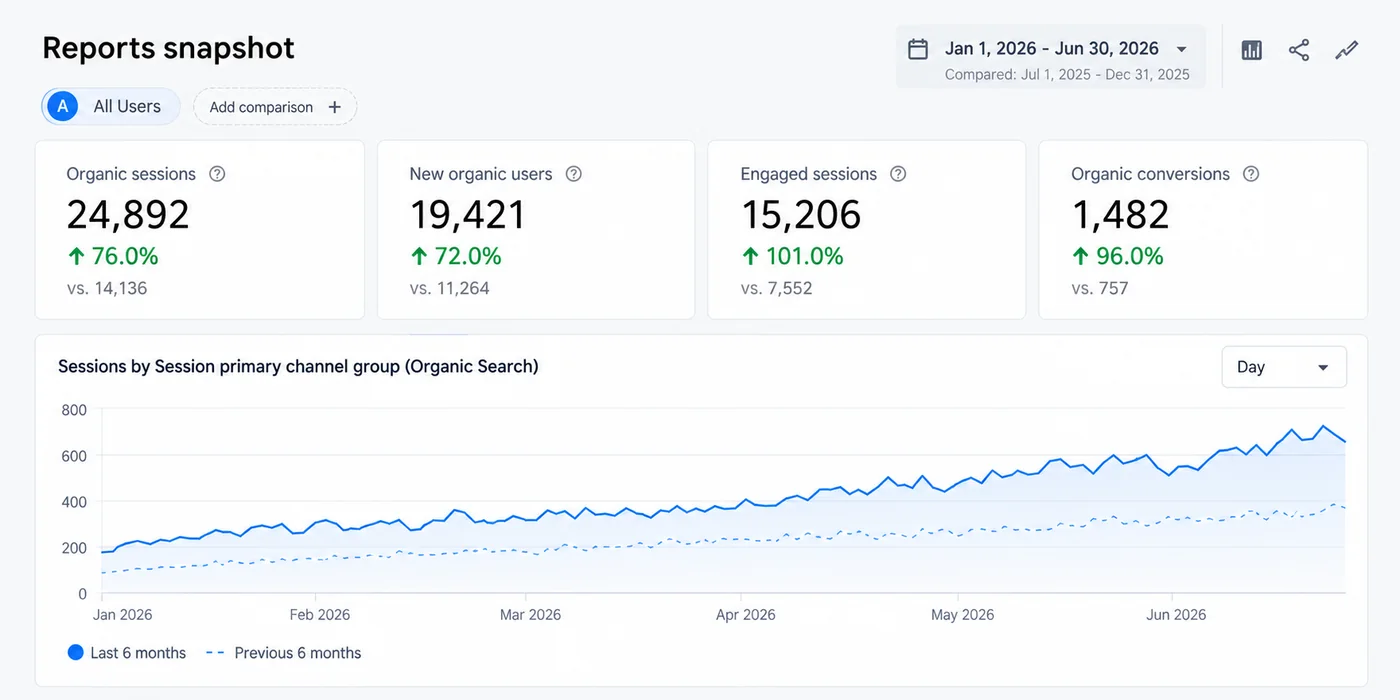Click the Jun 2026 axis label
Viewport: 1400px width, 700px height.
pos(1176,615)
